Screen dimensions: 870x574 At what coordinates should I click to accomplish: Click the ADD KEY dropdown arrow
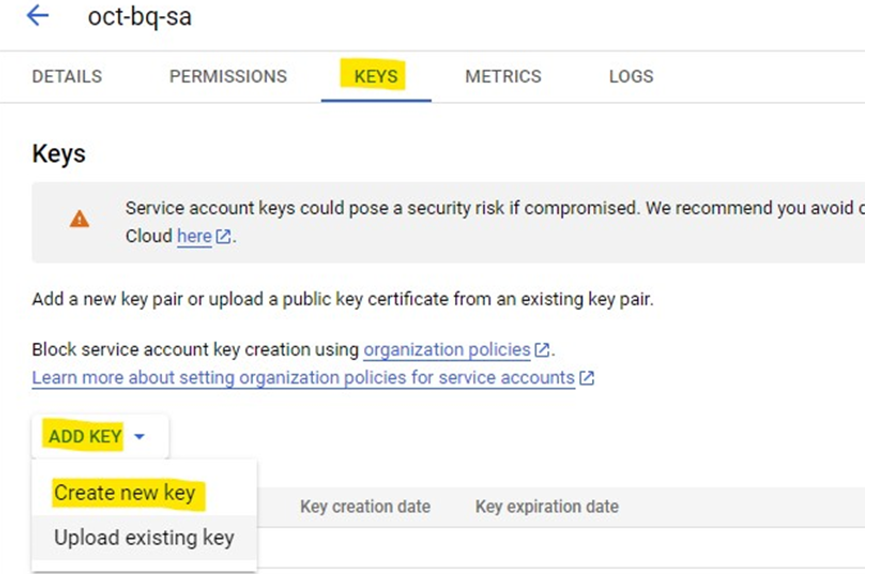pyautogui.click(x=139, y=437)
